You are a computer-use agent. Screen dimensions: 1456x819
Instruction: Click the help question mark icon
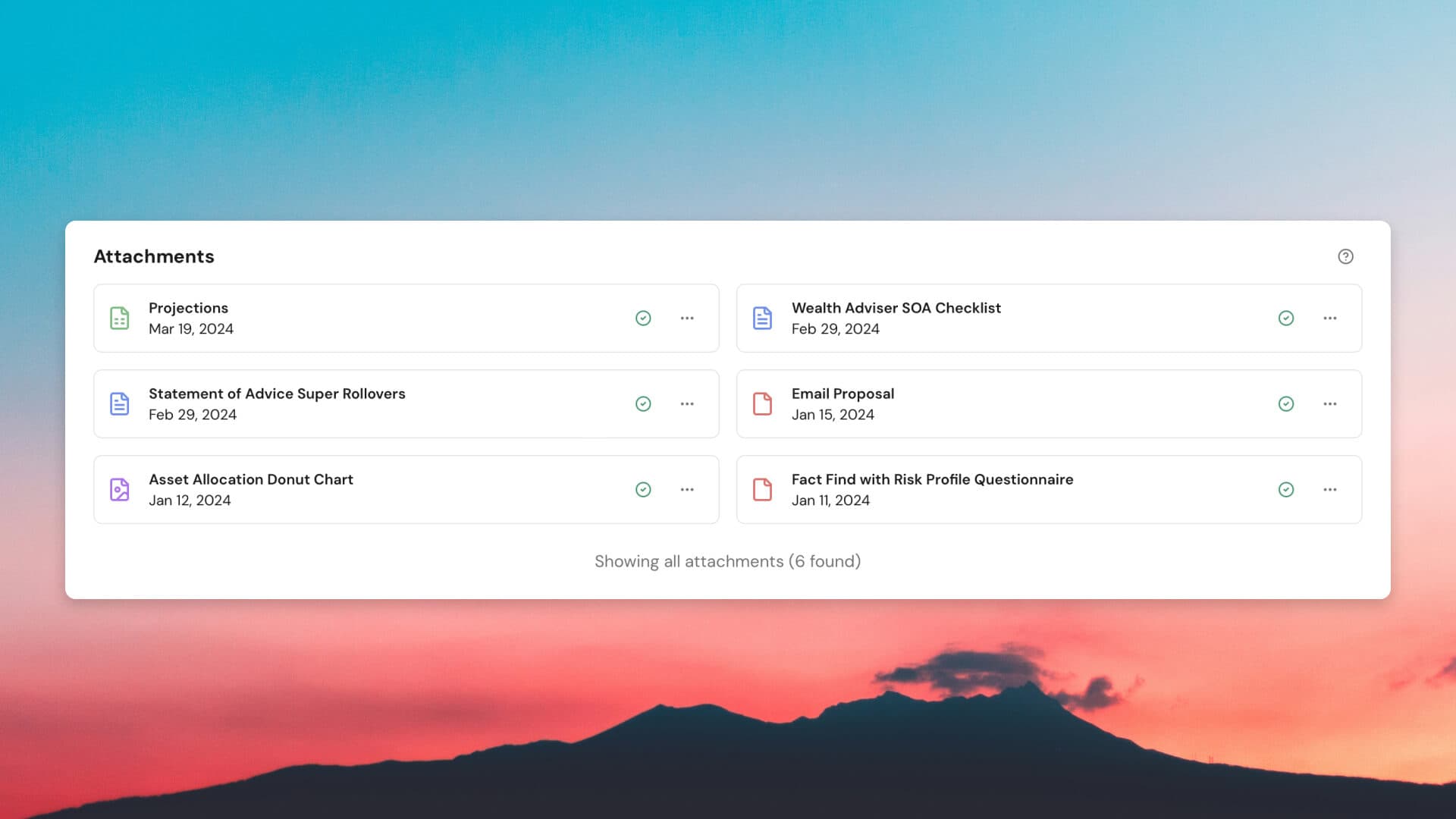[1345, 256]
